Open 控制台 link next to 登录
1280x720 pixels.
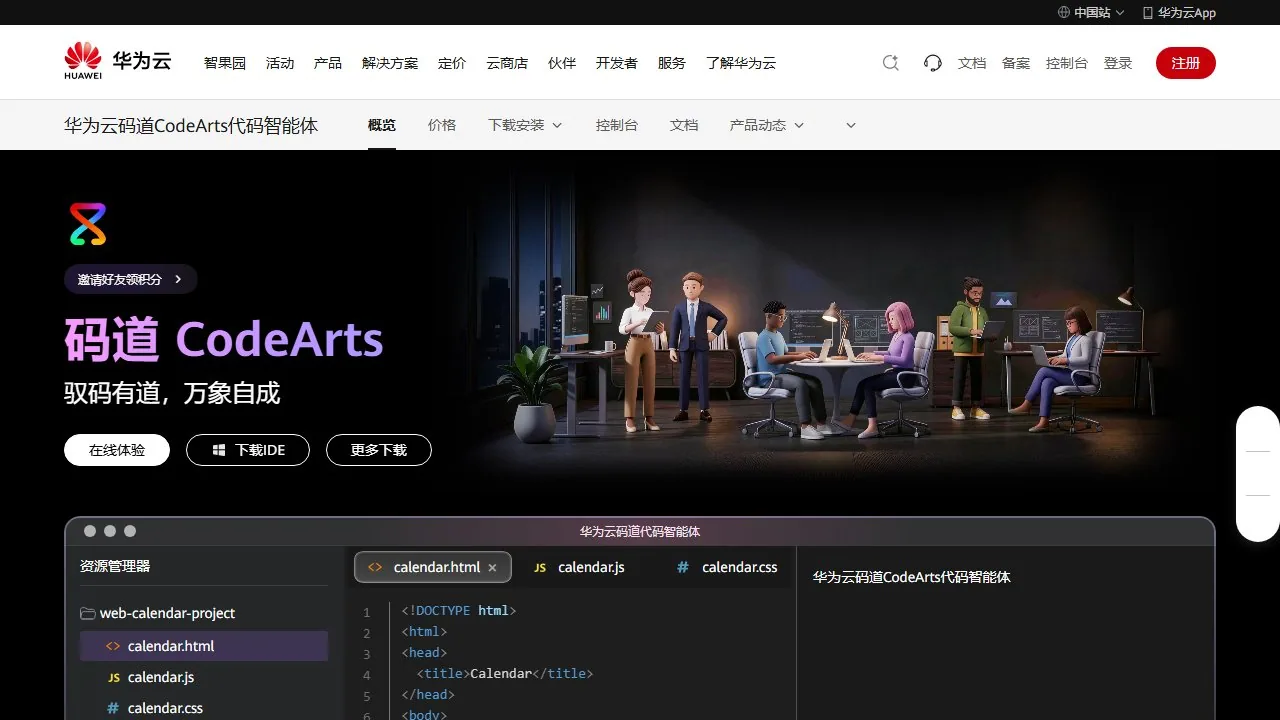click(x=1067, y=63)
